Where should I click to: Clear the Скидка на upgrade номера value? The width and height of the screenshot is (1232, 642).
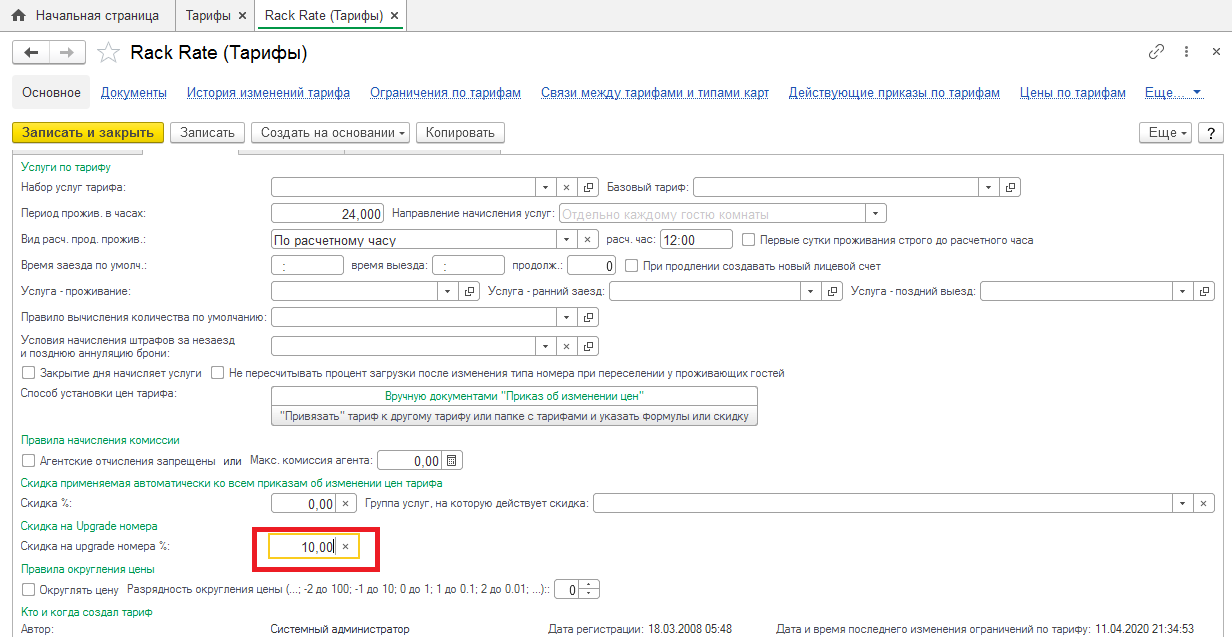click(345, 546)
